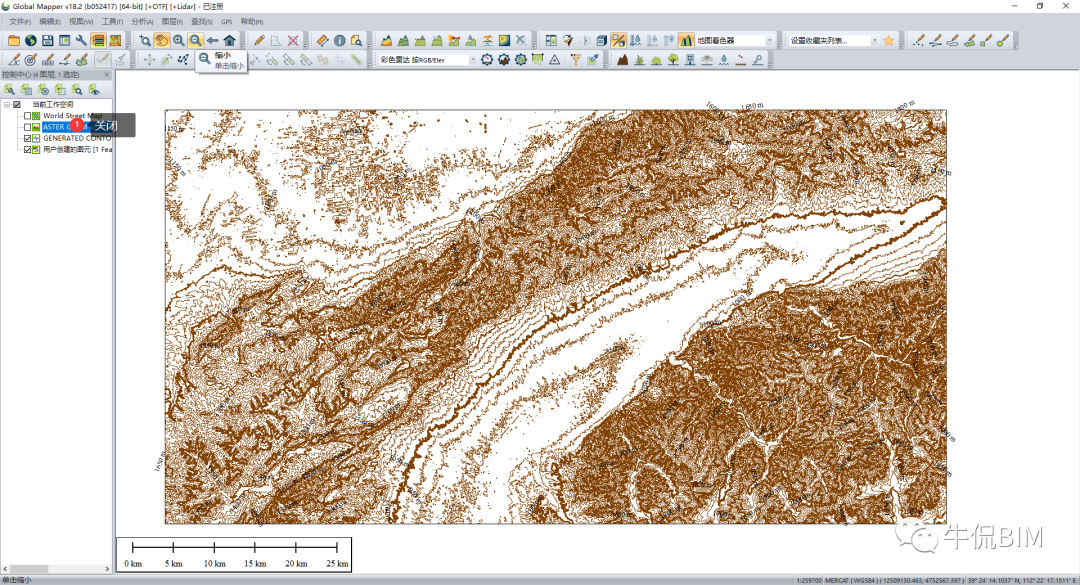Select the Zoom In magnifier tool
Viewport: 1080px width, 585px height.
pyautogui.click(x=178, y=40)
